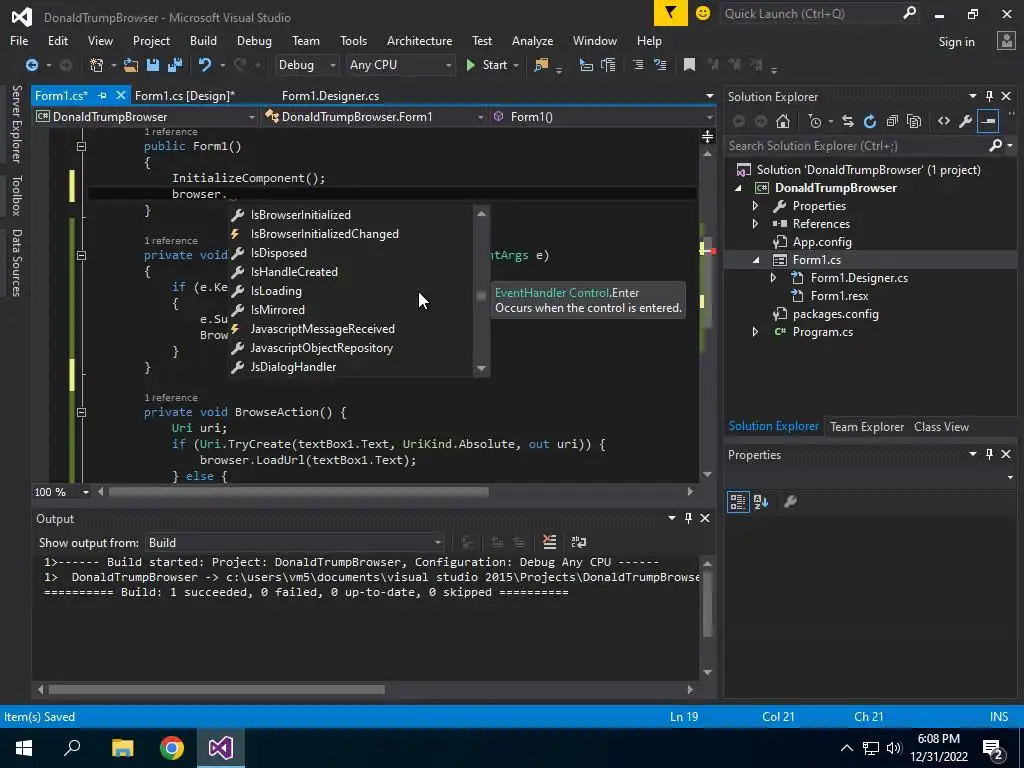Toggle a bookmark with the Bookmark icon
The height and width of the screenshot is (768, 1024).
coord(689,65)
